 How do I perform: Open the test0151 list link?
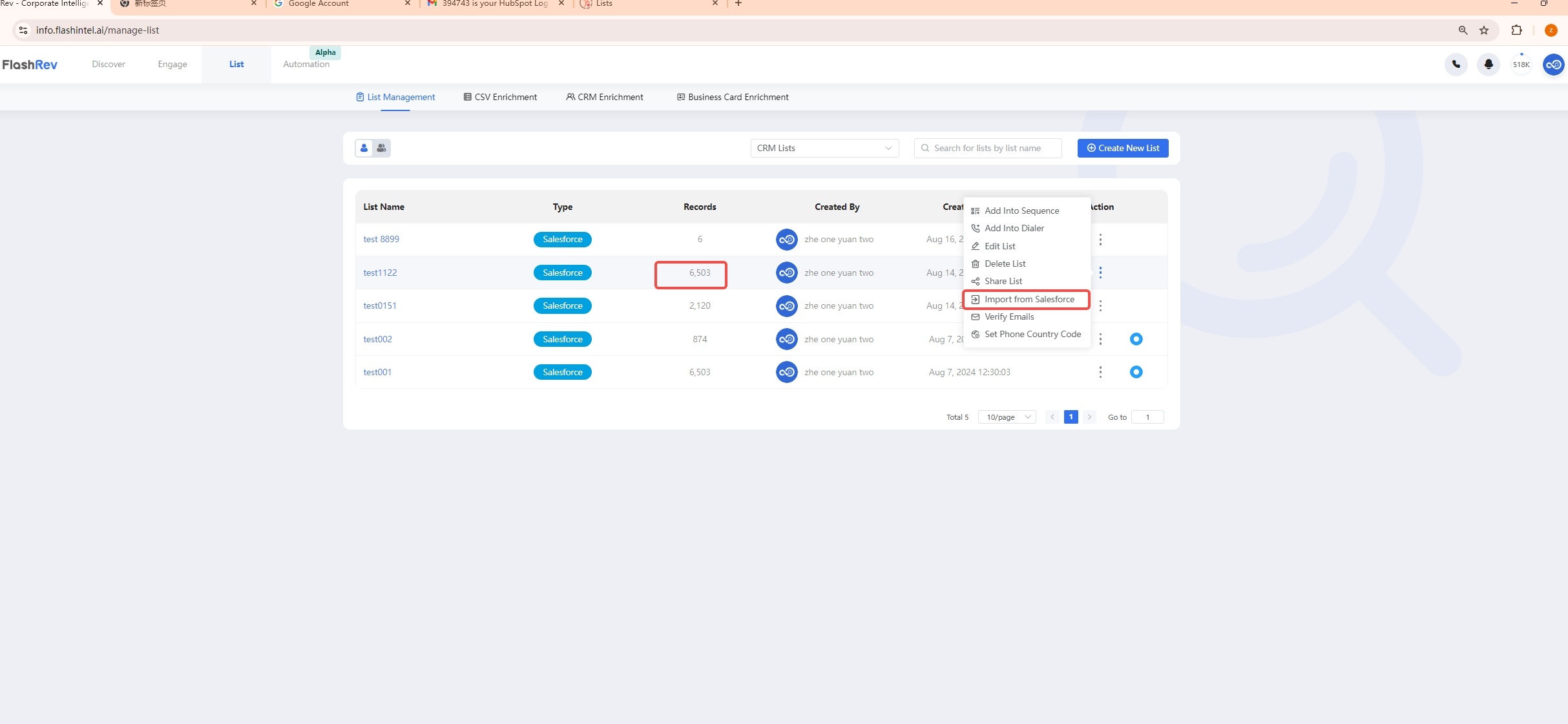(x=380, y=305)
